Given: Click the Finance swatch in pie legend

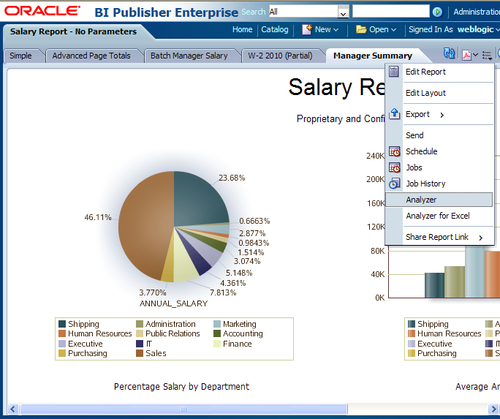Looking at the screenshot, I should tap(217, 344).
